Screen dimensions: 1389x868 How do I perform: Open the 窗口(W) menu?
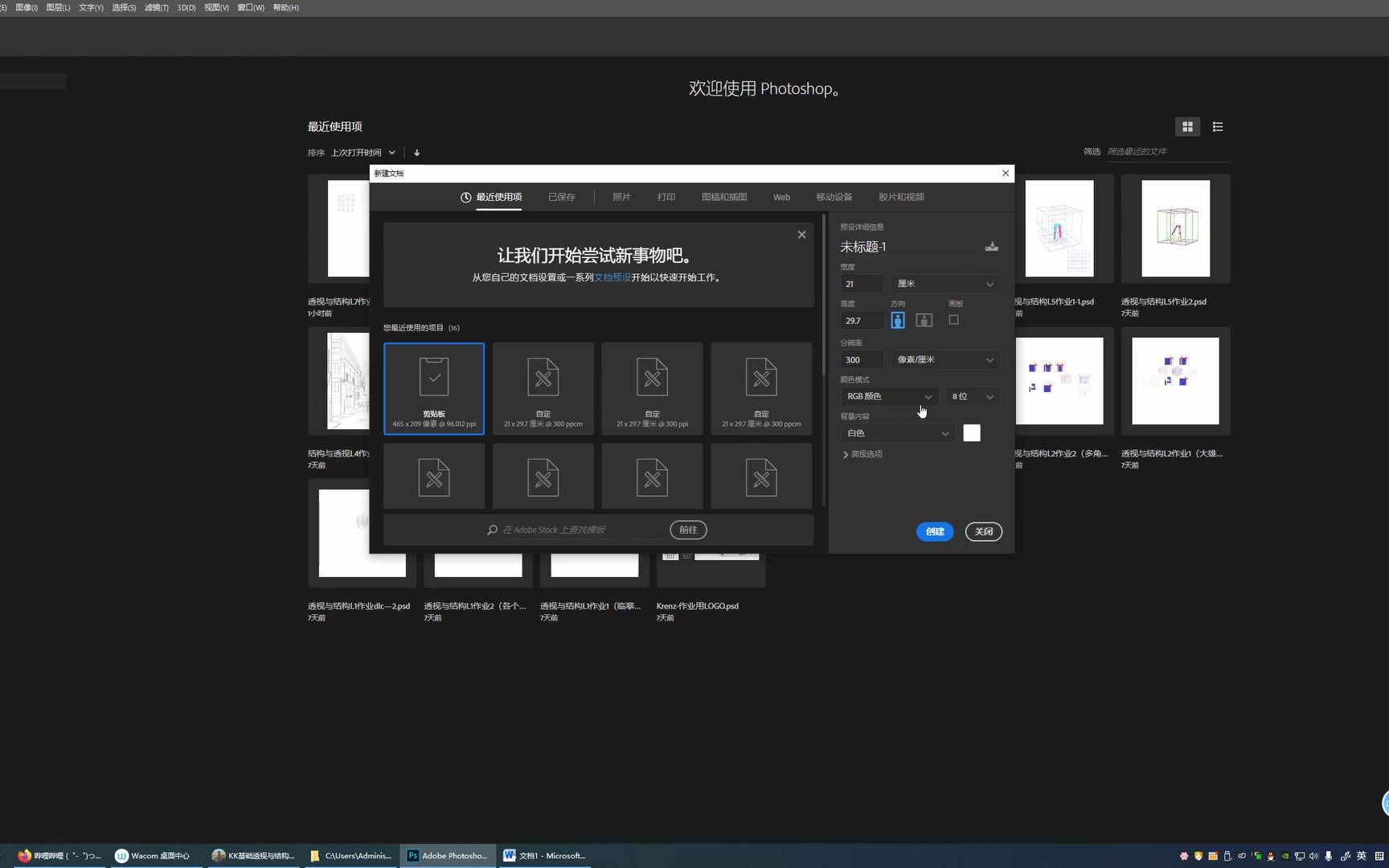(x=251, y=7)
